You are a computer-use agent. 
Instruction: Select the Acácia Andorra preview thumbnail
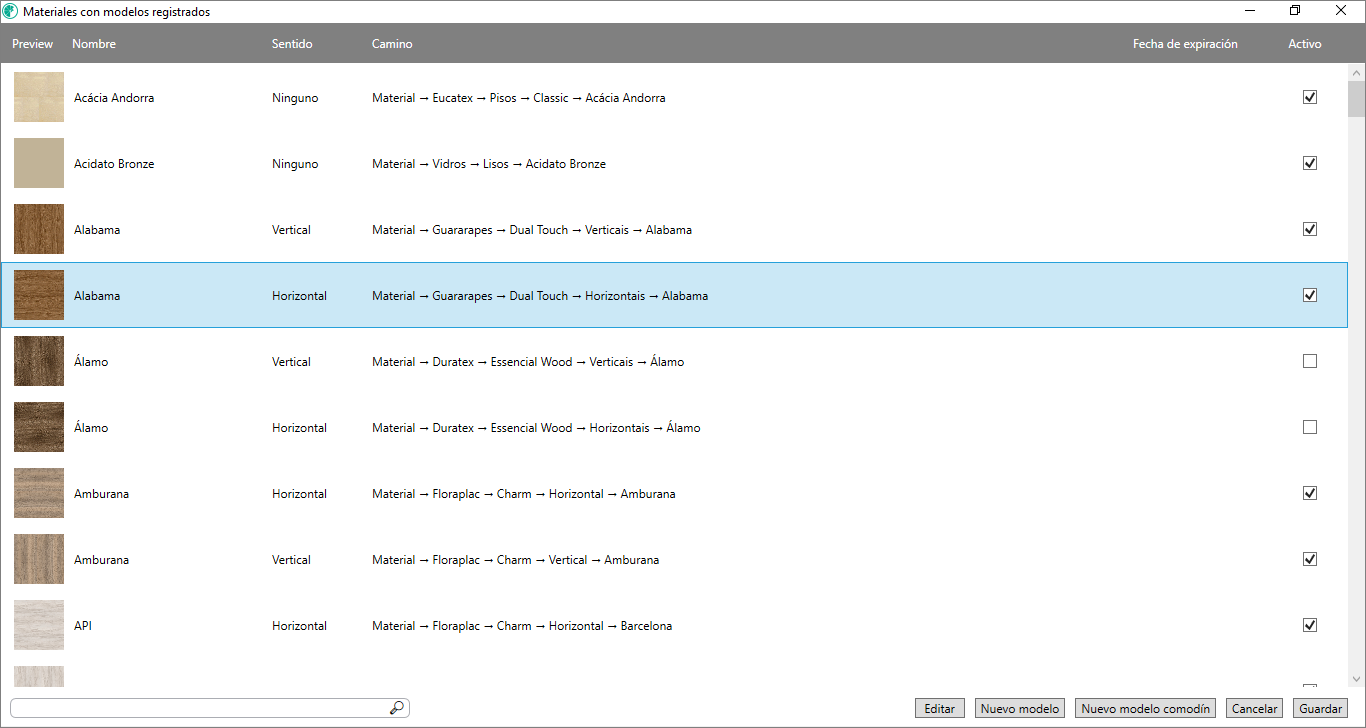click(x=39, y=97)
